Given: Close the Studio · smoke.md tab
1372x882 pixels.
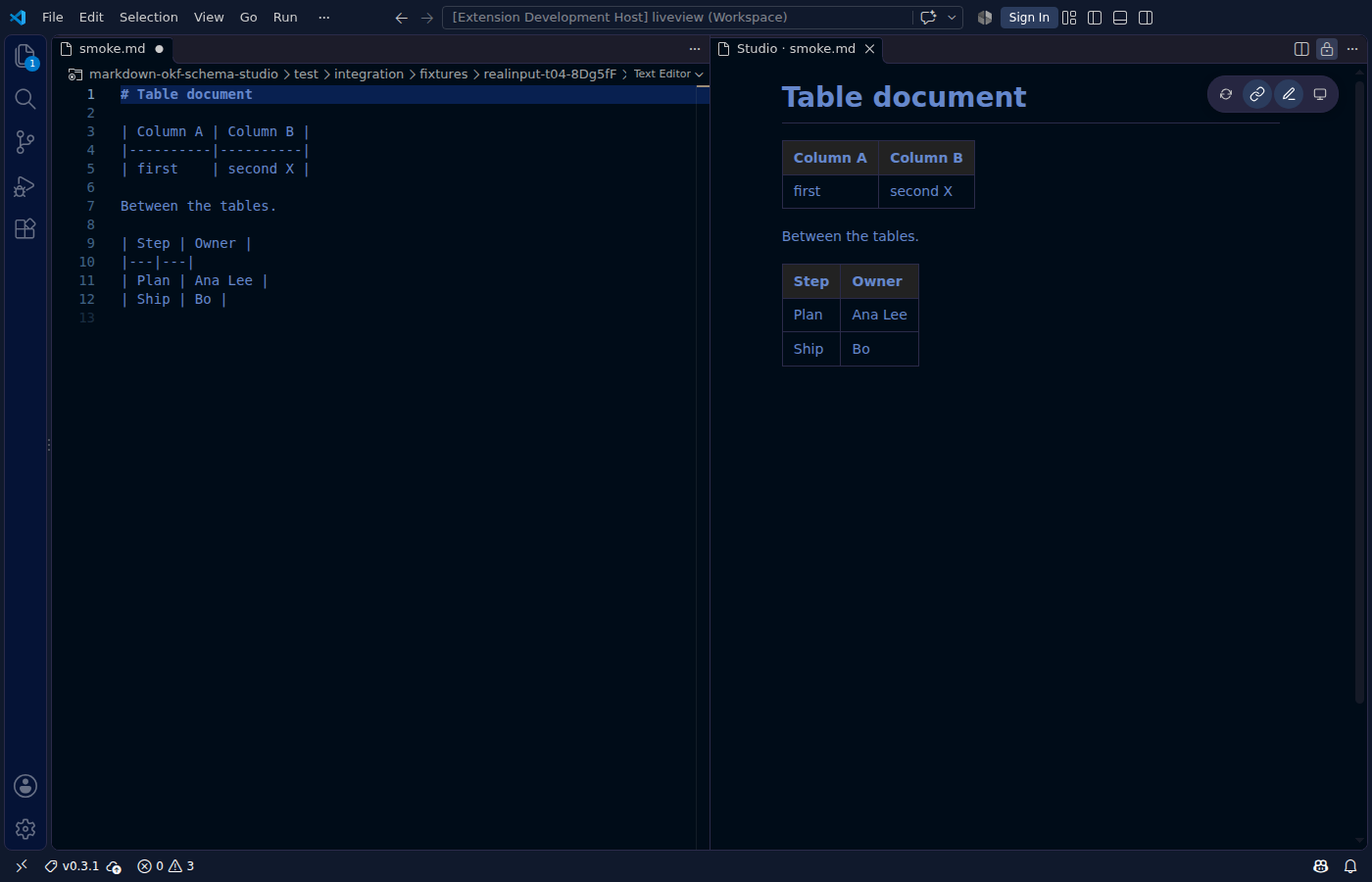Looking at the screenshot, I should pyautogui.click(x=869, y=49).
